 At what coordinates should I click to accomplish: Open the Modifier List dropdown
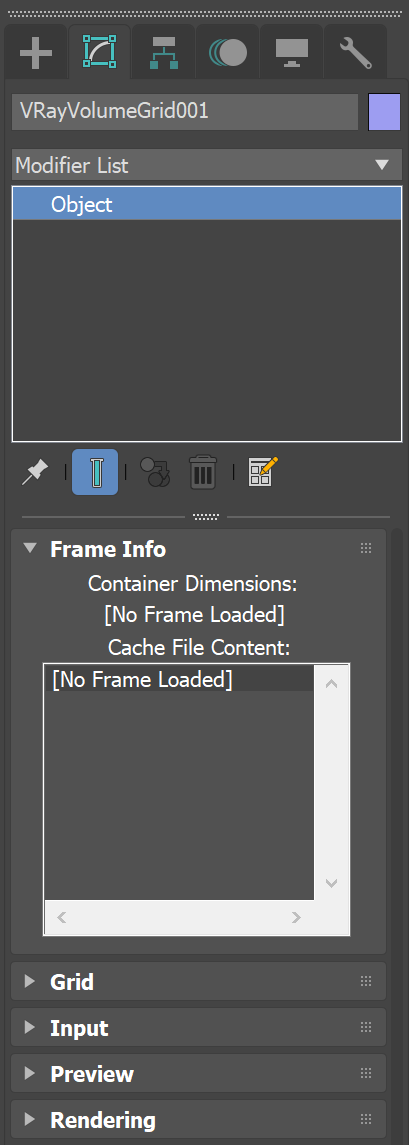coord(207,165)
